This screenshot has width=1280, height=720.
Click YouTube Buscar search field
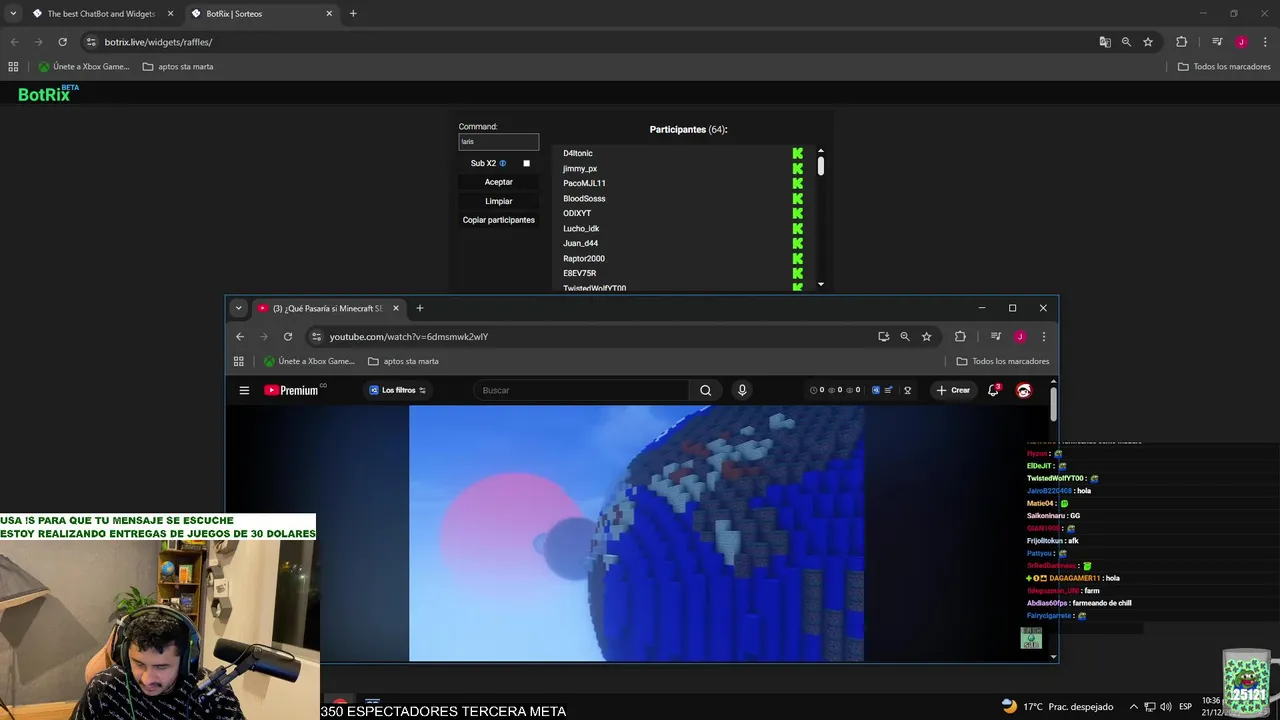tap(580, 390)
